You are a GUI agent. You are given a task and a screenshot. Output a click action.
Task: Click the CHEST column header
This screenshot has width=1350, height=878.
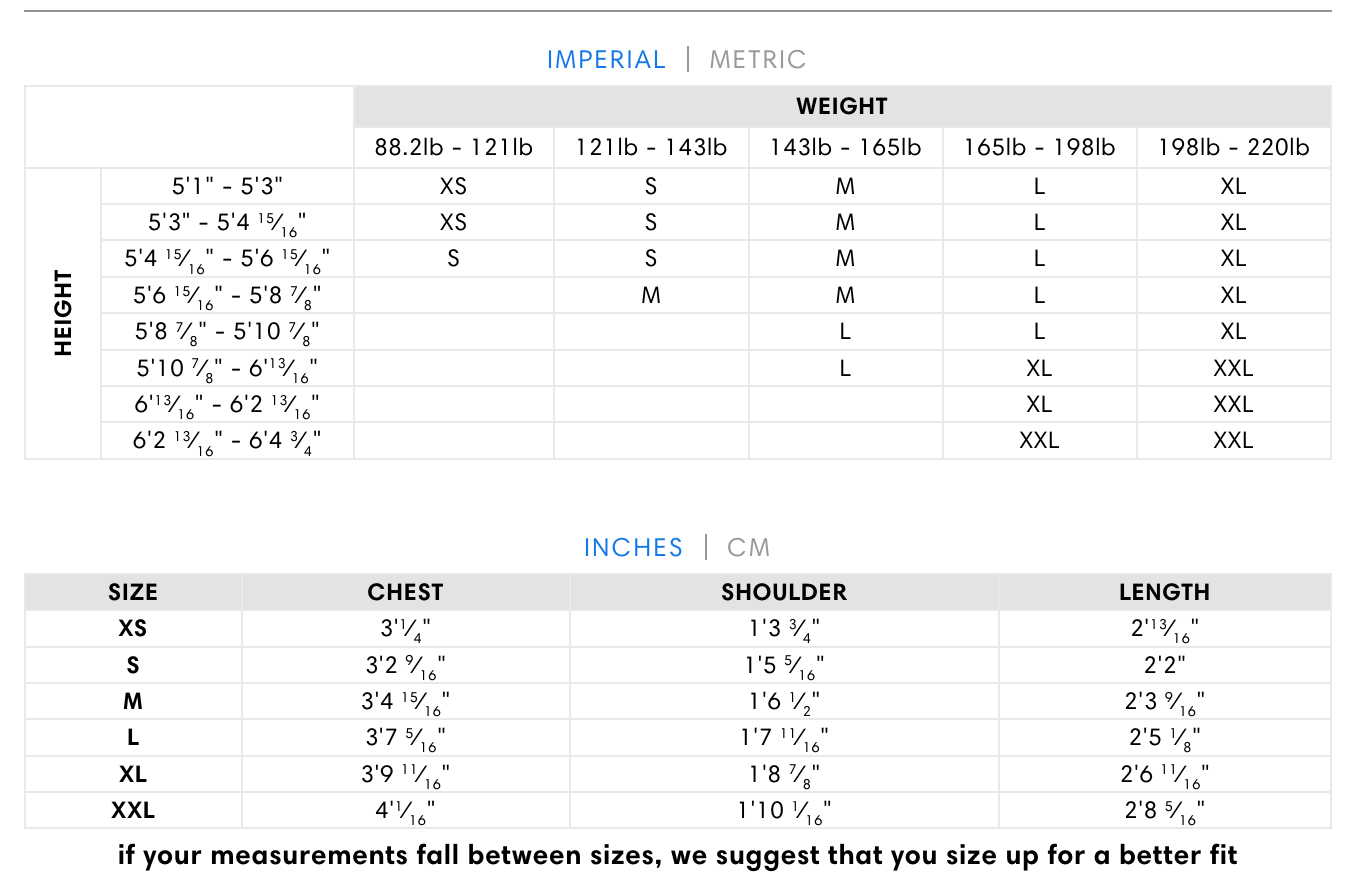(x=405, y=592)
